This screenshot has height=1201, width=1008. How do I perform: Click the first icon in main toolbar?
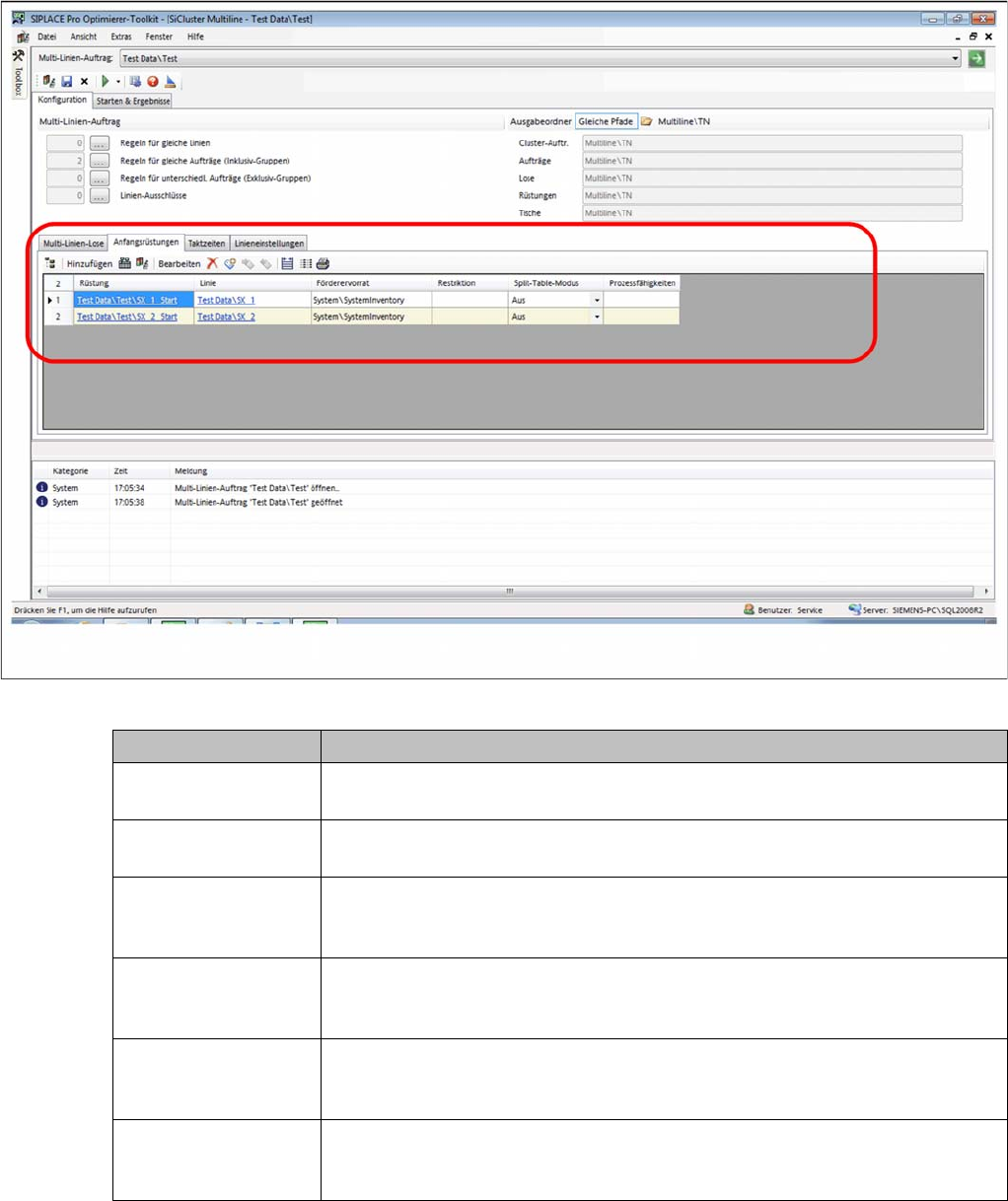(x=49, y=82)
